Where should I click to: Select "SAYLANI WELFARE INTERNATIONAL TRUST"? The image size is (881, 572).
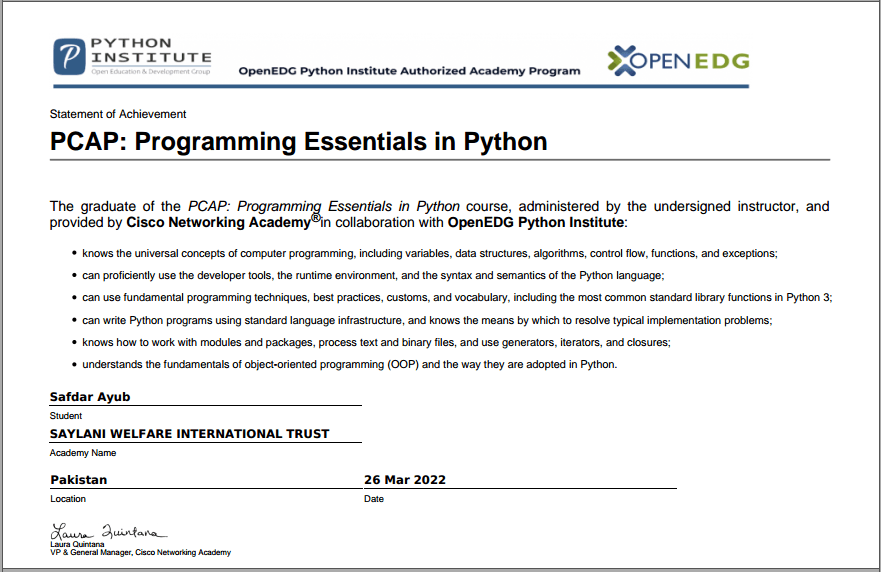tap(189, 434)
